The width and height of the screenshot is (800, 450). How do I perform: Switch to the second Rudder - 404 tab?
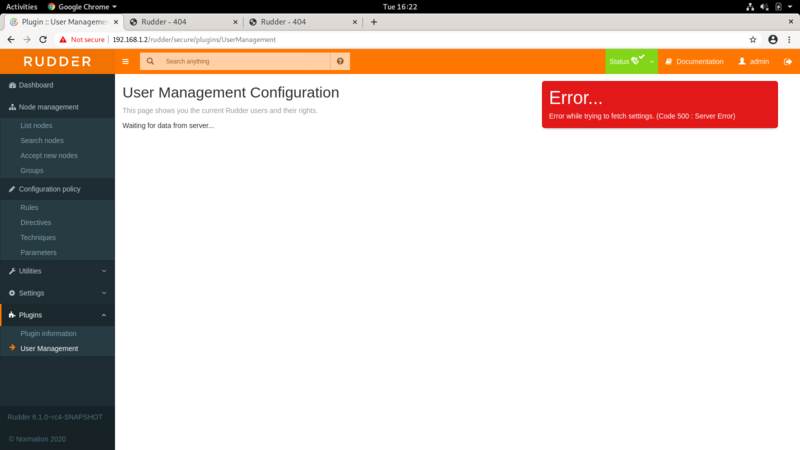click(303, 22)
